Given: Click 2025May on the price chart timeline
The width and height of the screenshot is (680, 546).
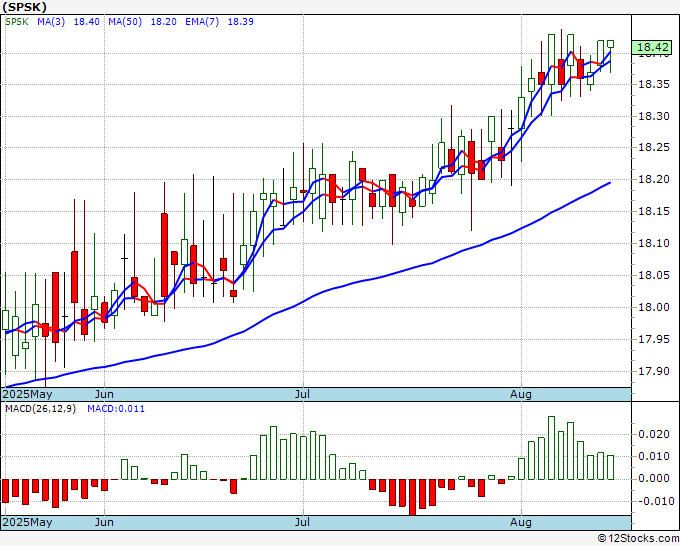Looking at the screenshot, I should click(x=27, y=395).
